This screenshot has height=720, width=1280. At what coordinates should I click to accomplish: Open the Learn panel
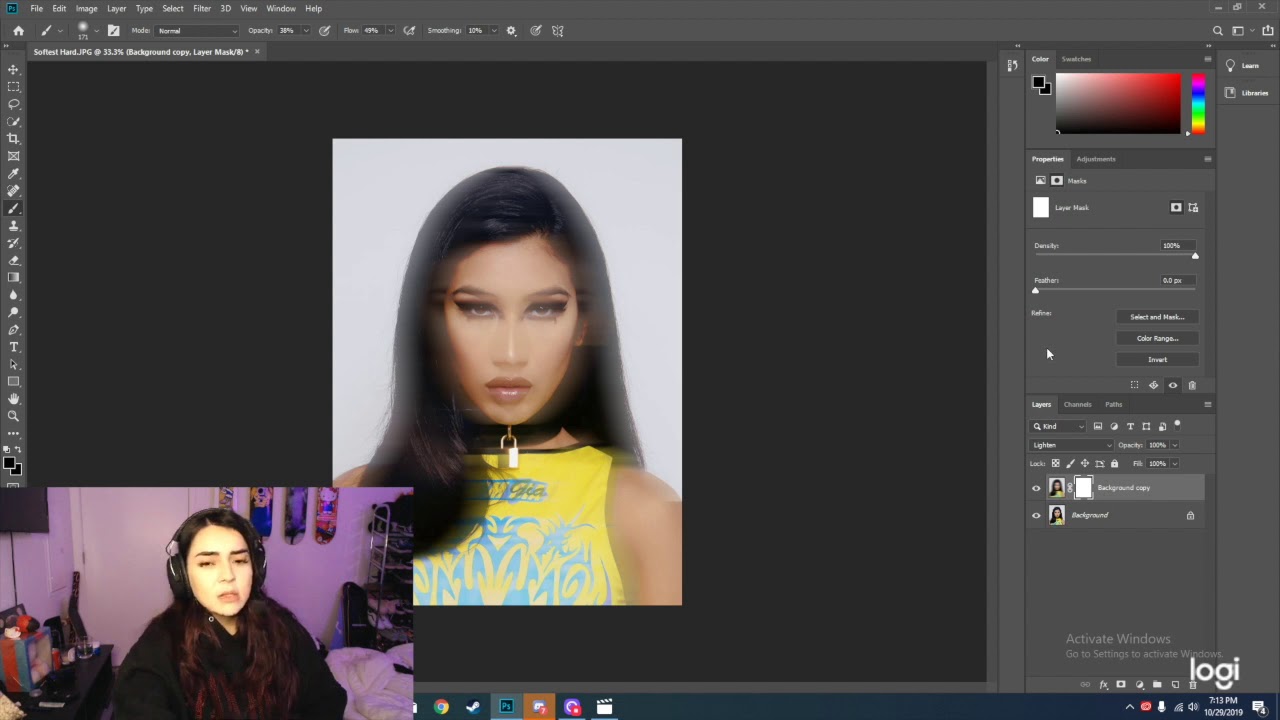[1243, 66]
